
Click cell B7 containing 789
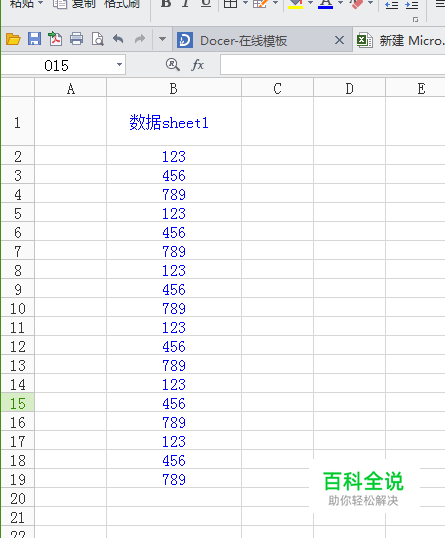(x=174, y=251)
